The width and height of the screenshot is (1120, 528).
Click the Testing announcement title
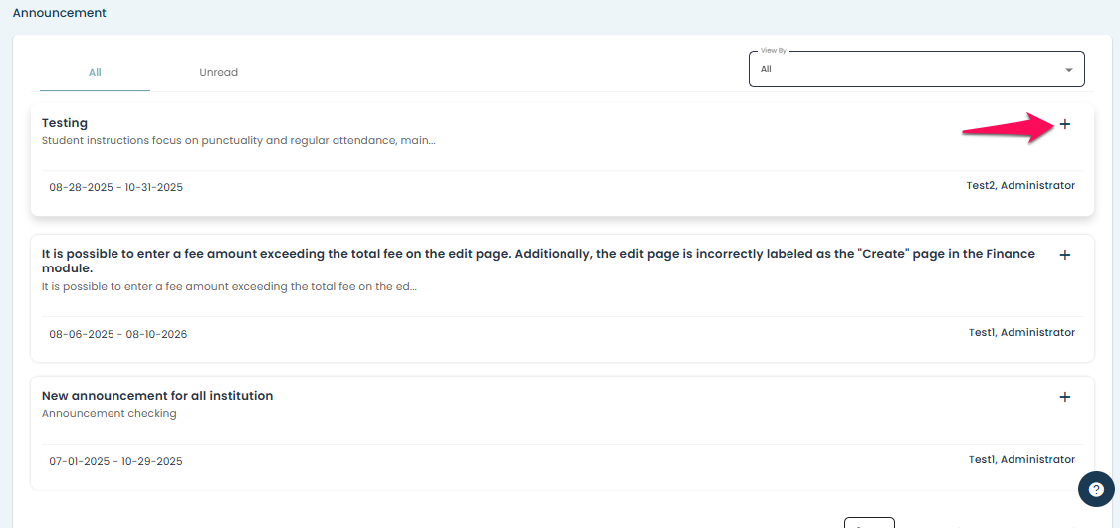pos(65,123)
